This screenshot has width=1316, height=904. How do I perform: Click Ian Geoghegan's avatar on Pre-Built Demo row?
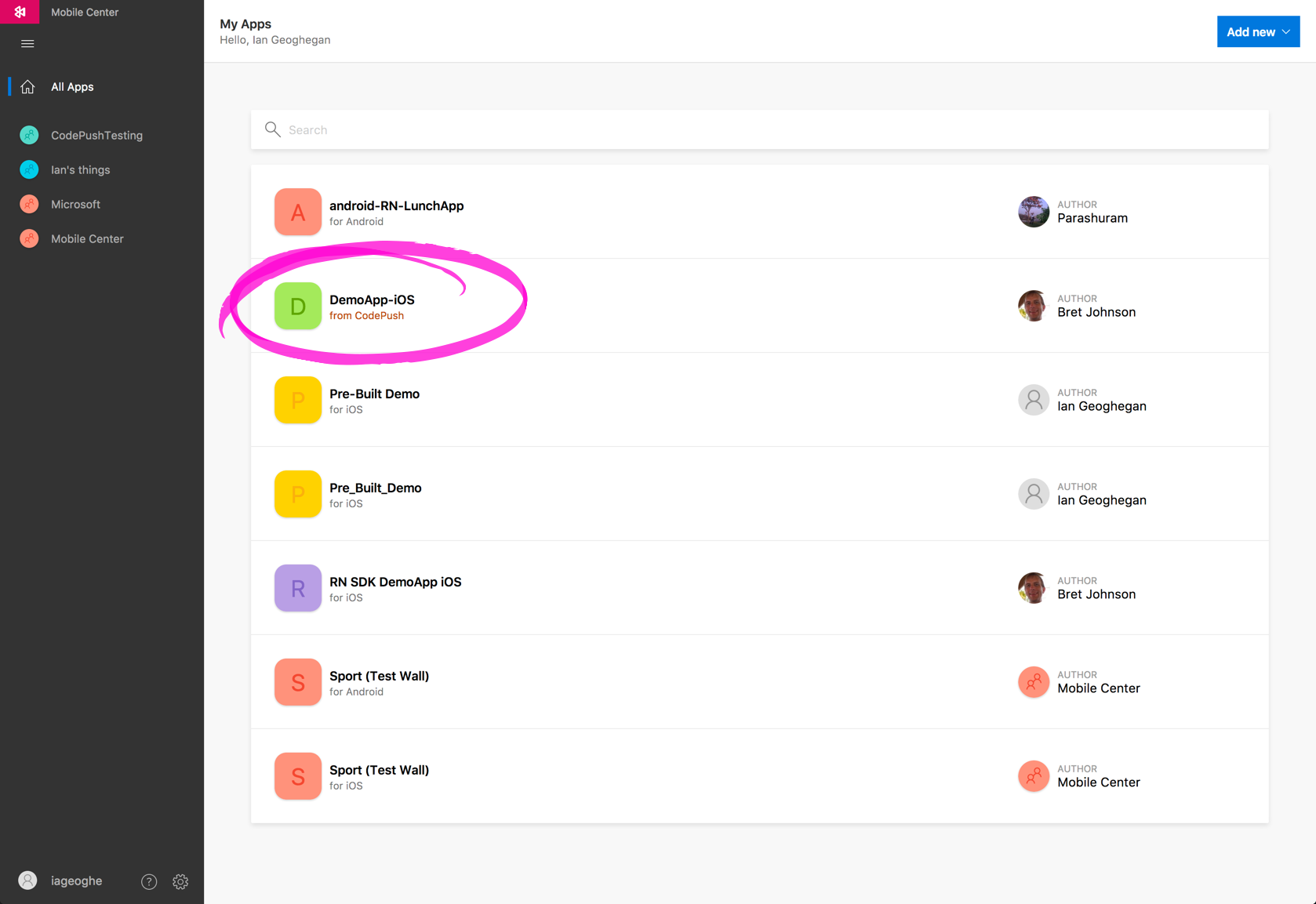point(1034,400)
